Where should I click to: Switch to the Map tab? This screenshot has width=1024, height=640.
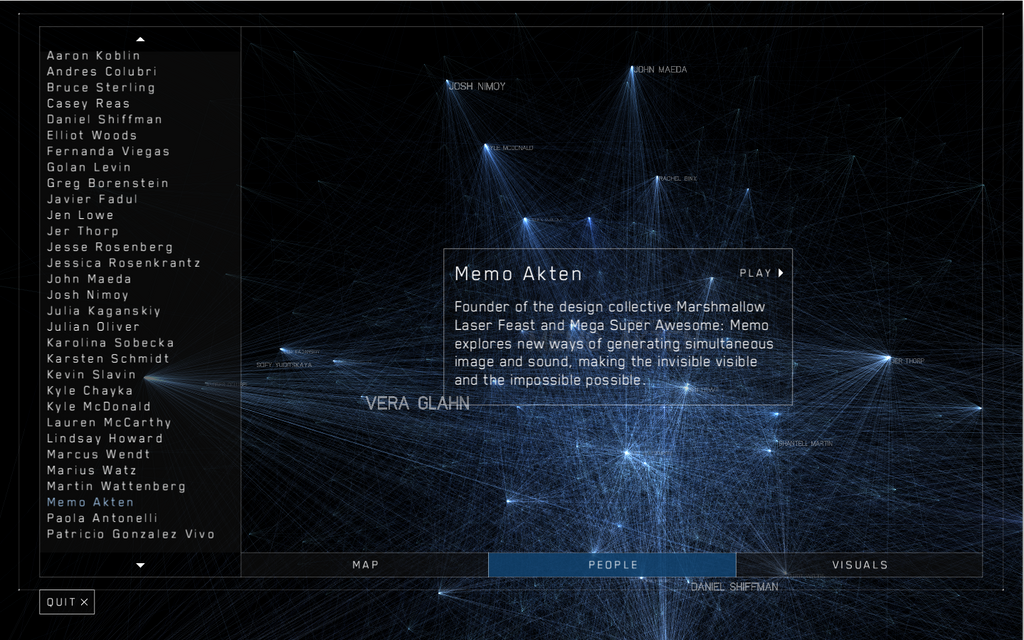pyautogui.click(x=365, y=565)
